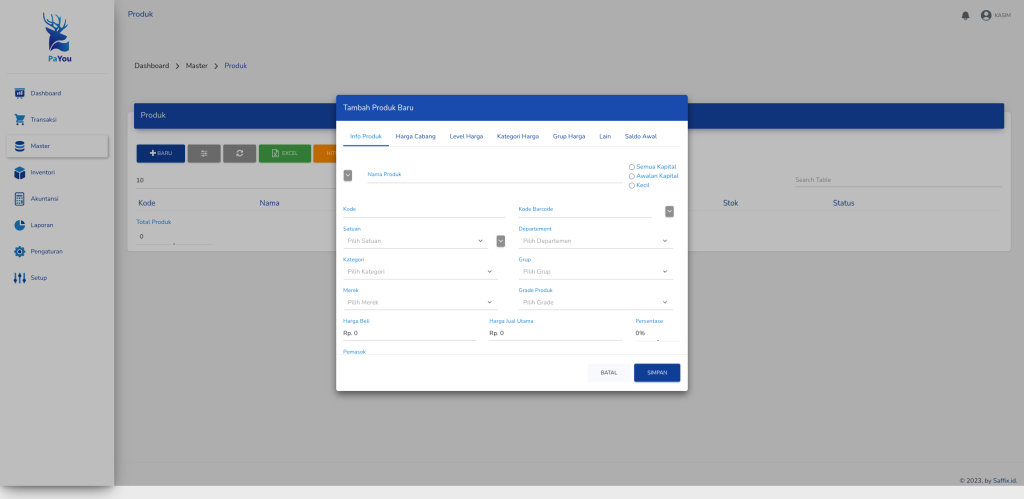Click Produk breadcrumb link
Image resolution: width=1024 pixels, height=499 pixels.
click(236, 66)
